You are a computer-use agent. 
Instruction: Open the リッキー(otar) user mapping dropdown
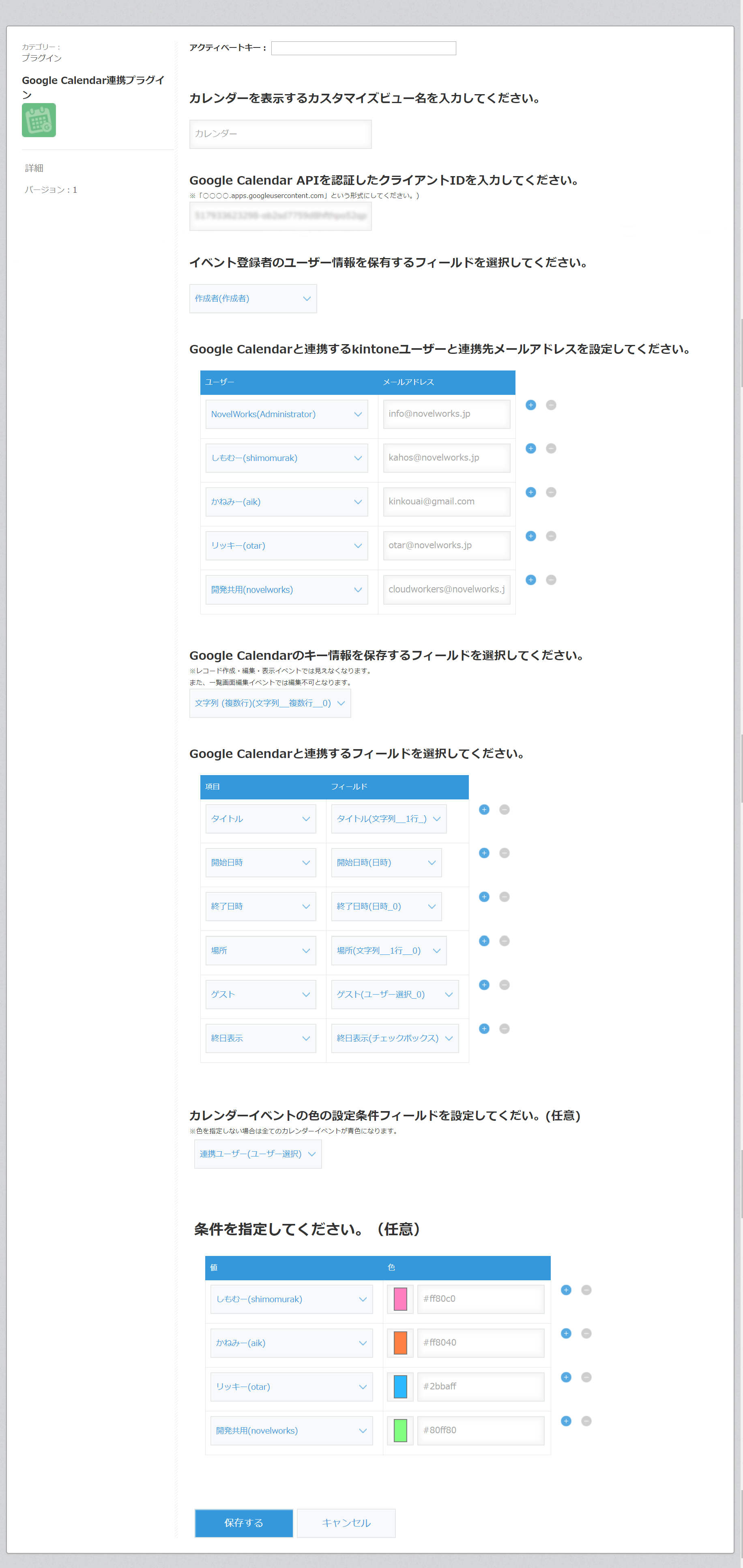point(287,545)
